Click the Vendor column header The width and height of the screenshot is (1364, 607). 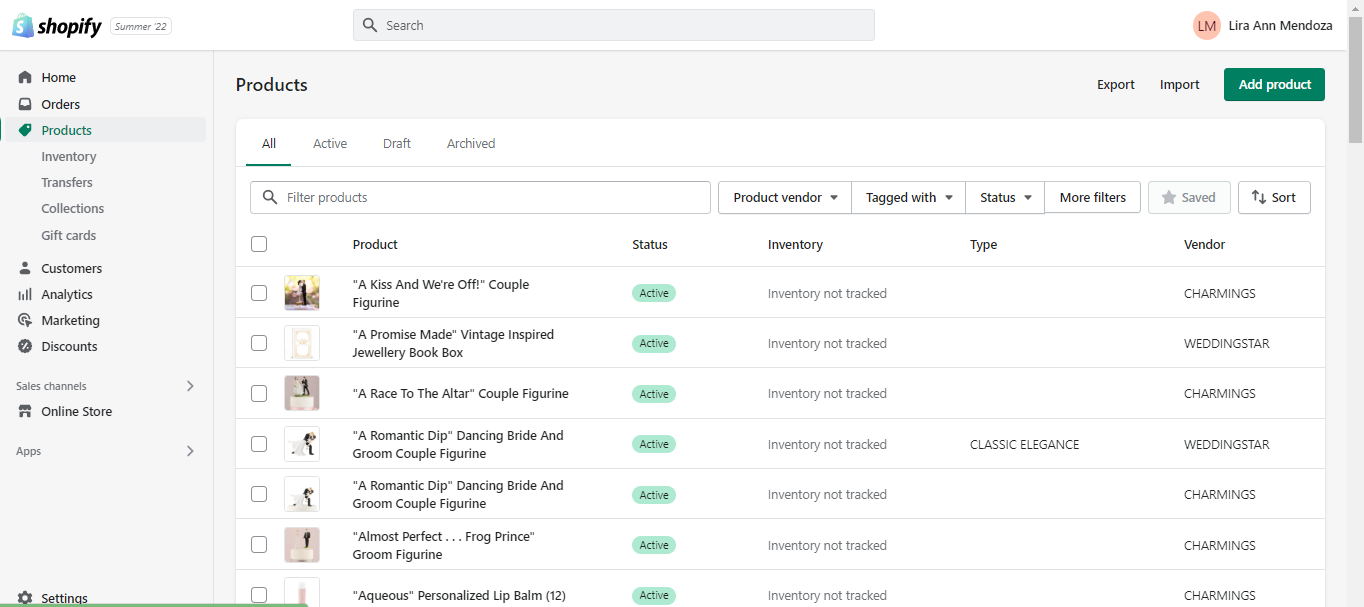[1204, 244]
